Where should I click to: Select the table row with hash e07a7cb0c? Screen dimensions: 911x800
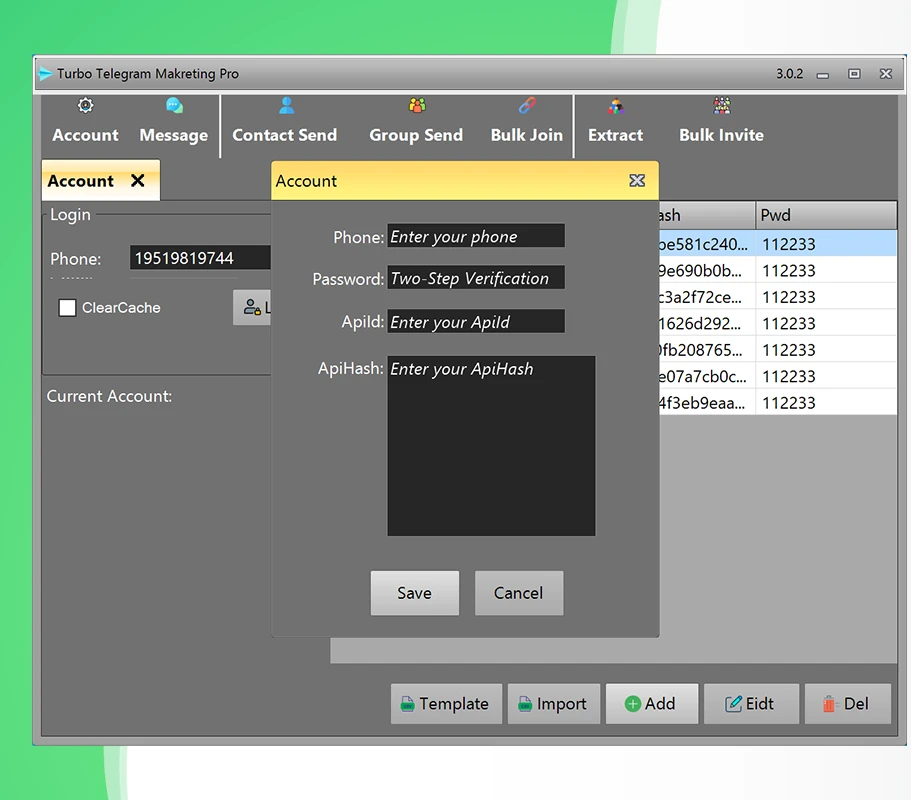pyautogui.click(x=777, y=376)
